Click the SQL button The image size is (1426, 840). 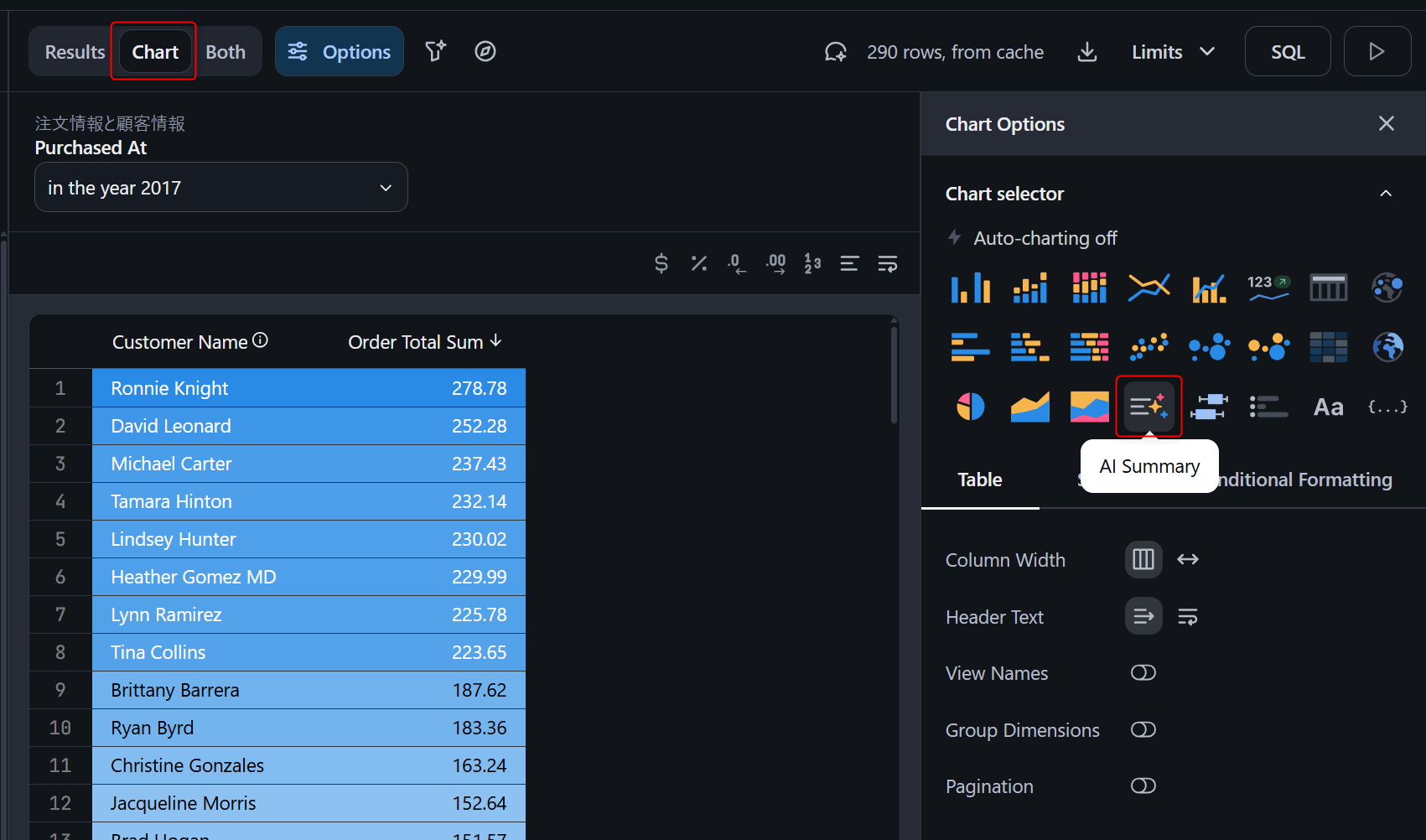[1287, 52]
